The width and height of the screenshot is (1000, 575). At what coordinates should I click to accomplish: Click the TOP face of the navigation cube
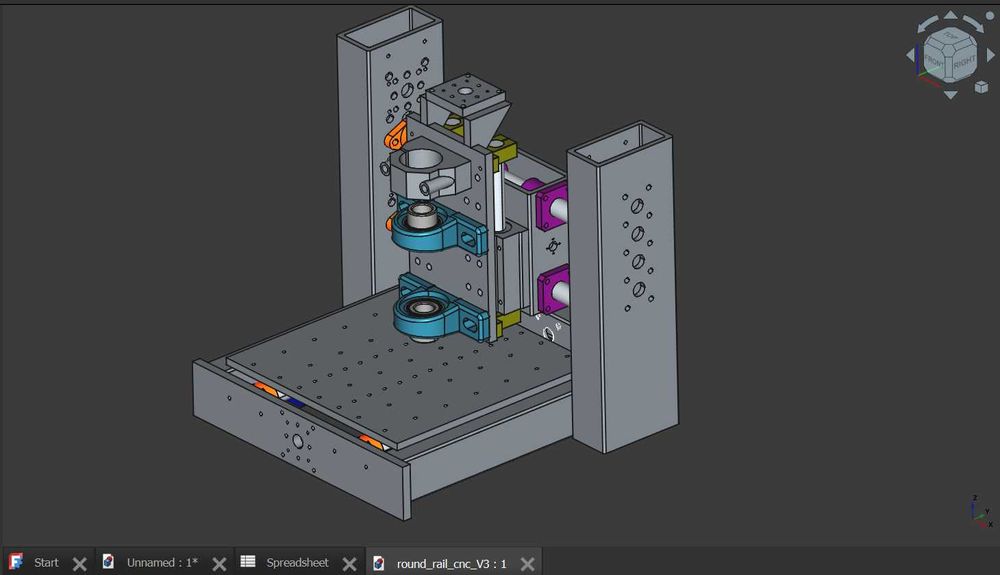[952, 36]
